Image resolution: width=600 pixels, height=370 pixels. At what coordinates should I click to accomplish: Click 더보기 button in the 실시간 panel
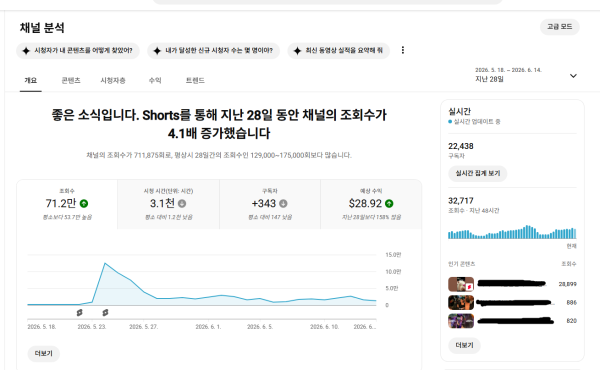click(465, 345)
